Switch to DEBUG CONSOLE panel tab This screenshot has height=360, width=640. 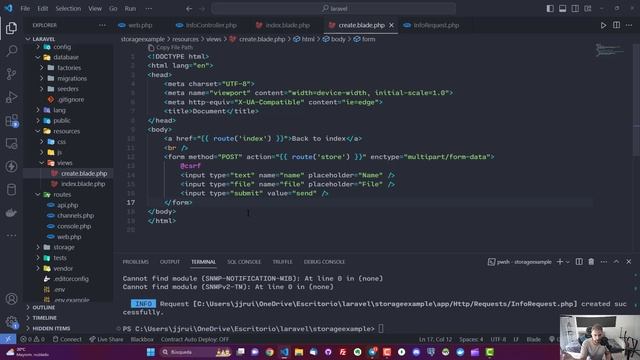(324, 262)
